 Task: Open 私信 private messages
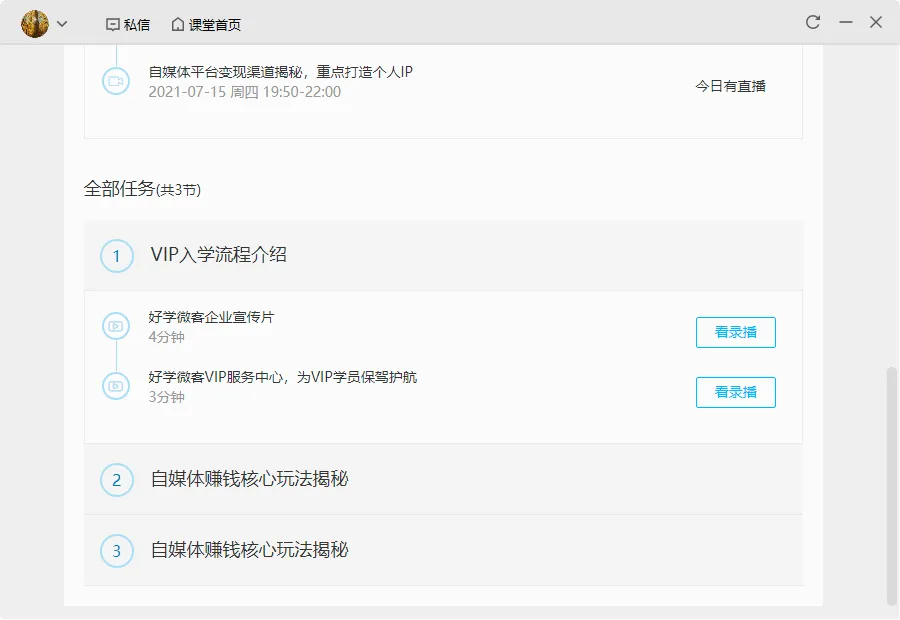[128, 25]
